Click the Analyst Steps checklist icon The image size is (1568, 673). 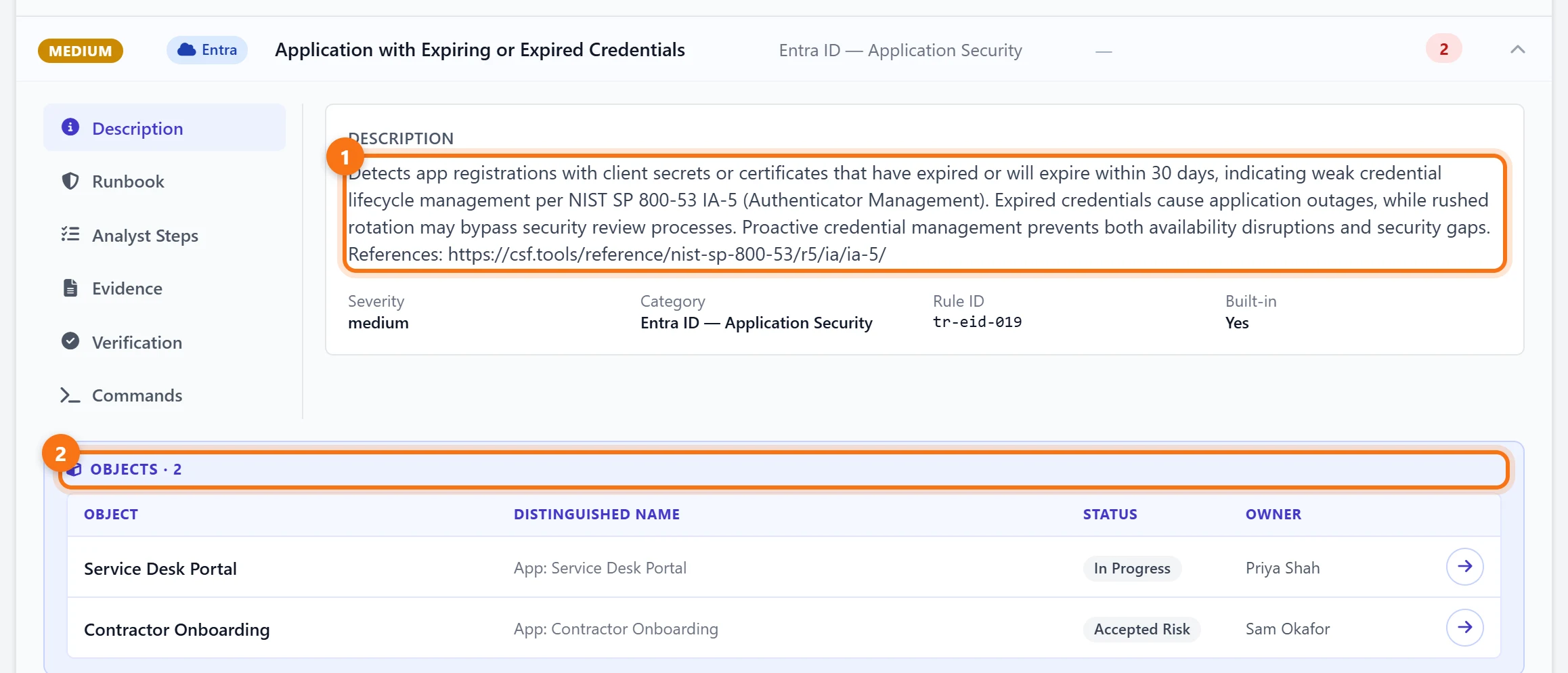click(x=70, y=234)
